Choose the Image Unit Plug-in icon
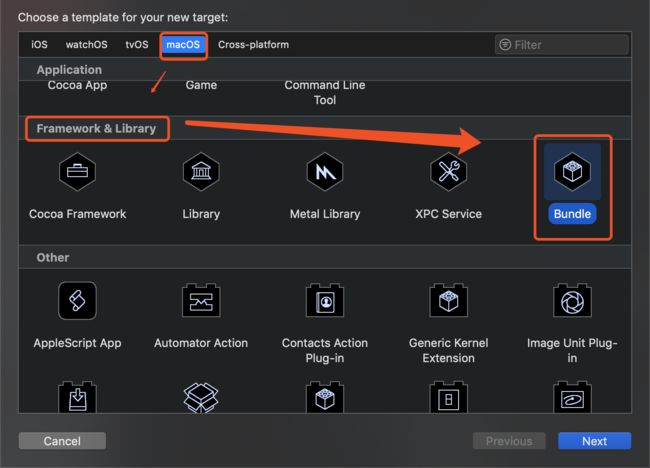Image resolution: width=650 pixels, height=468 pixels. (572, 301)
